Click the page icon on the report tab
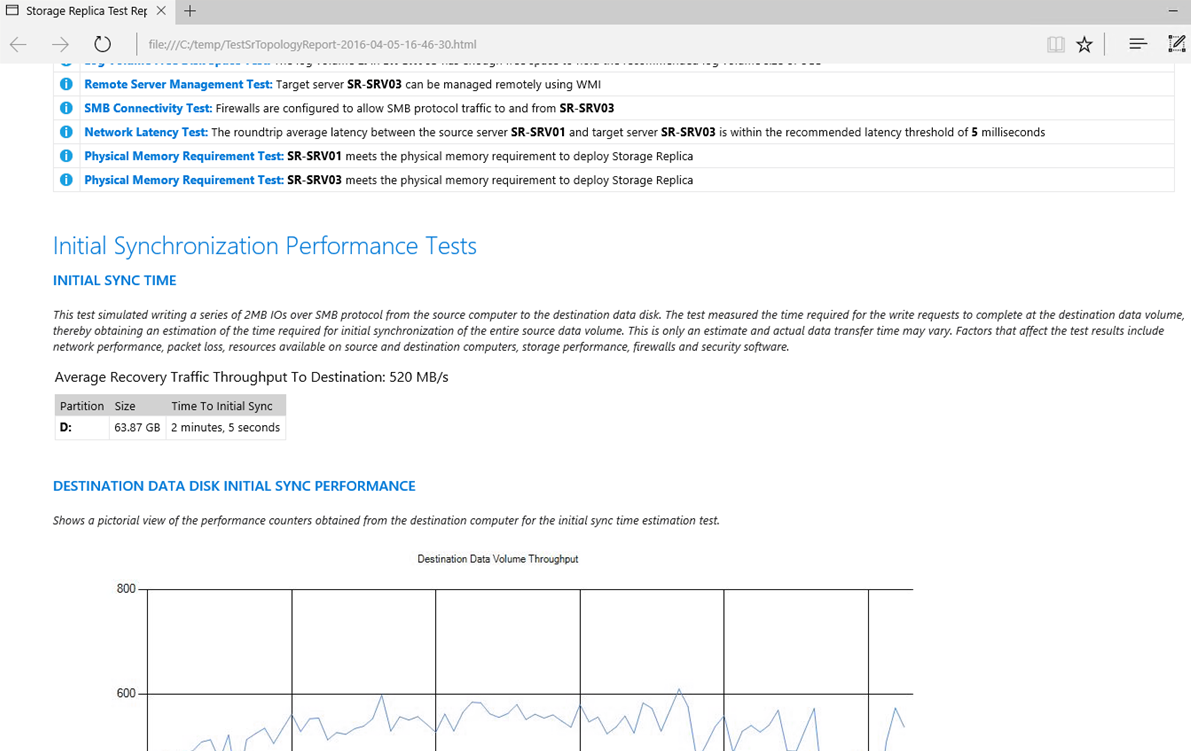Image resolution: width=1191 pixels, height=751 pixels. tap(14, 11)
